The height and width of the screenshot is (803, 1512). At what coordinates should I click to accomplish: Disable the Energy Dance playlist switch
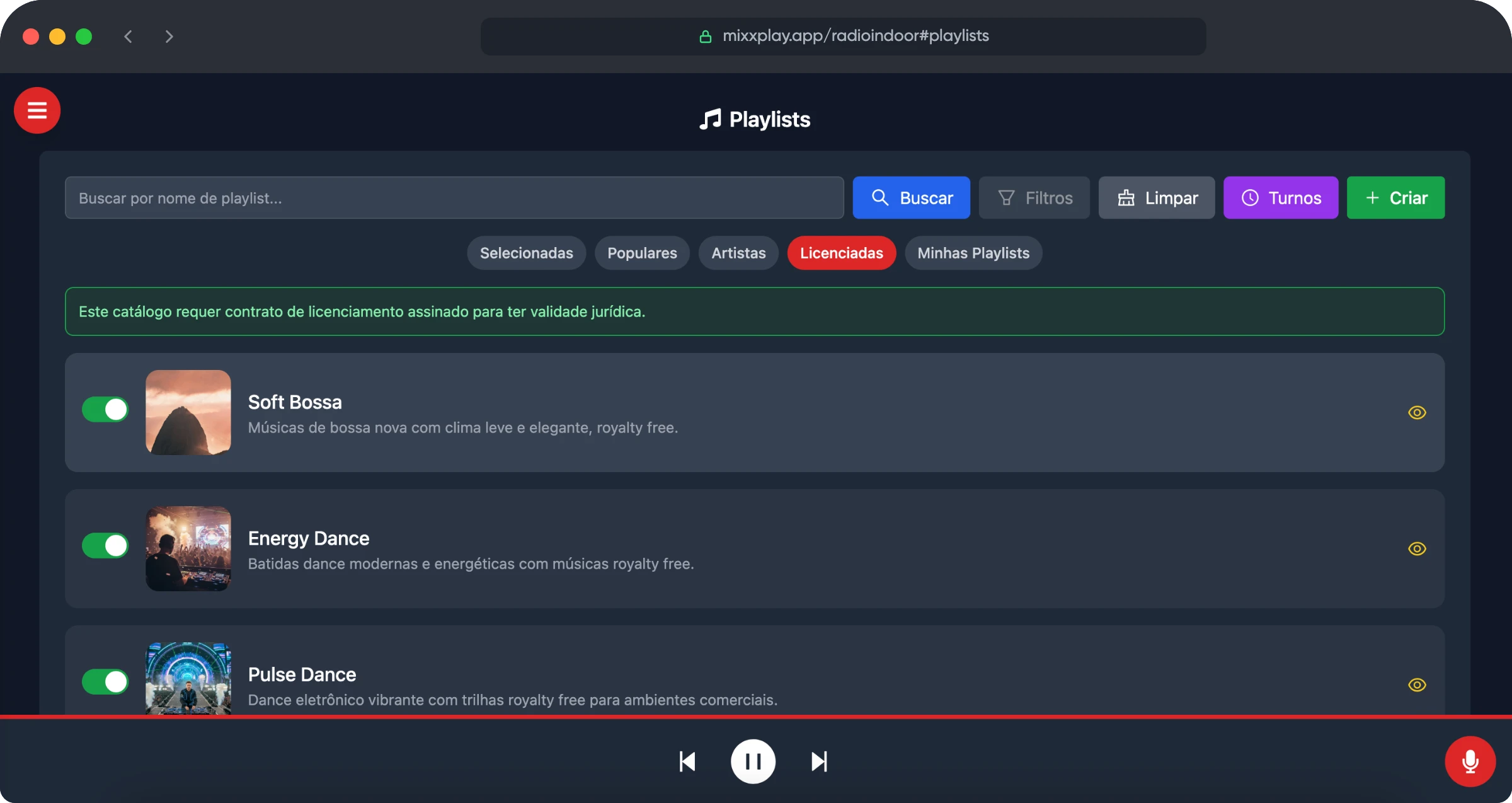click(105, 546)
